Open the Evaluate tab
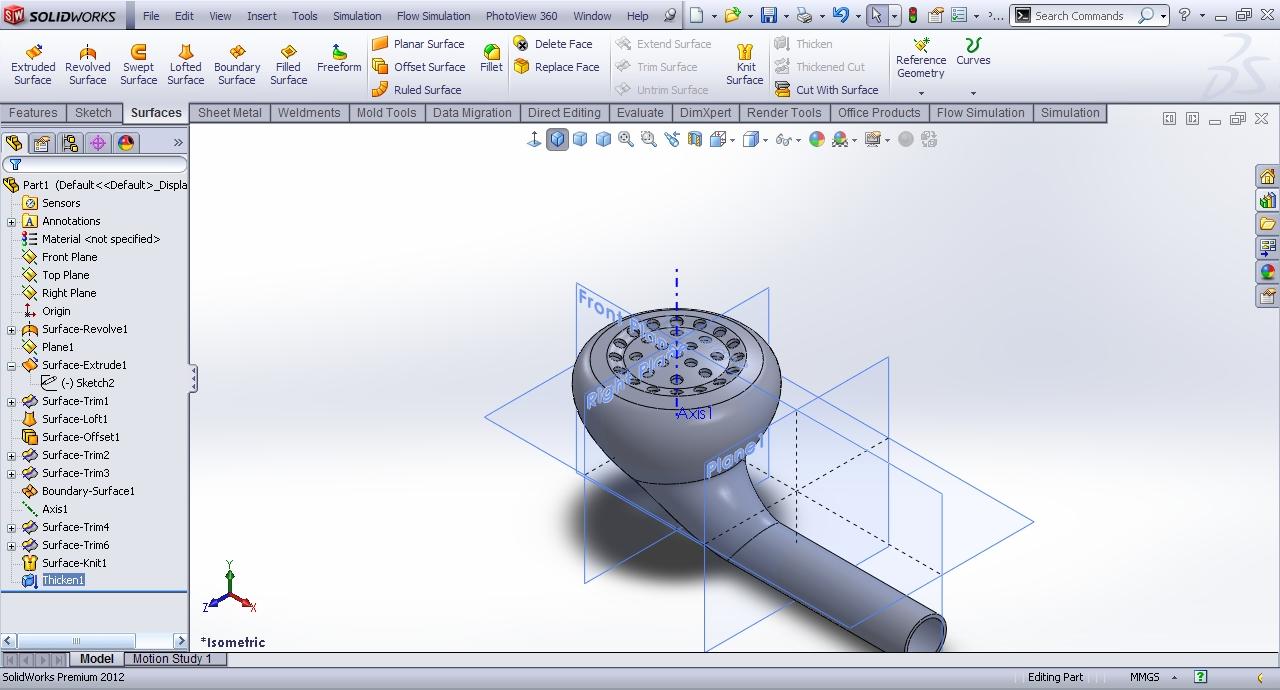The width and height of the screenshot is (1280, 690). 640,113
